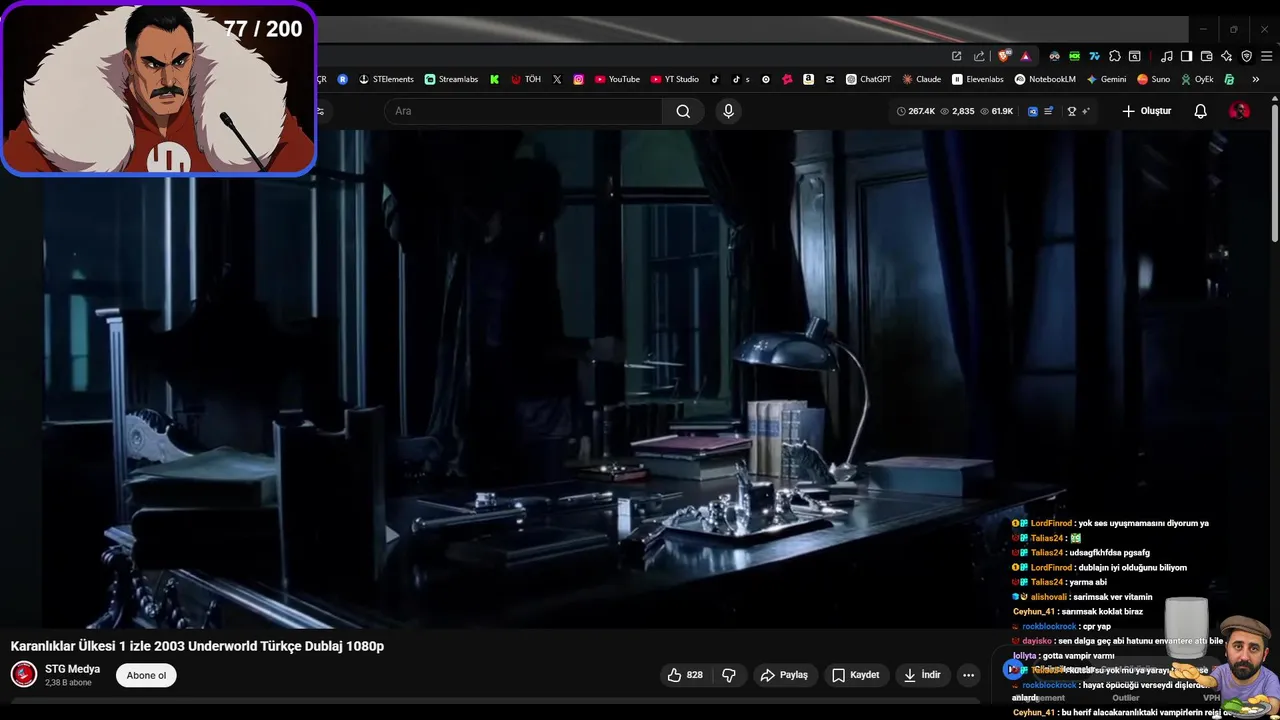Click the first TikTok bookmark icon
Screen dimensions: 1280x720
pos(715,79)
